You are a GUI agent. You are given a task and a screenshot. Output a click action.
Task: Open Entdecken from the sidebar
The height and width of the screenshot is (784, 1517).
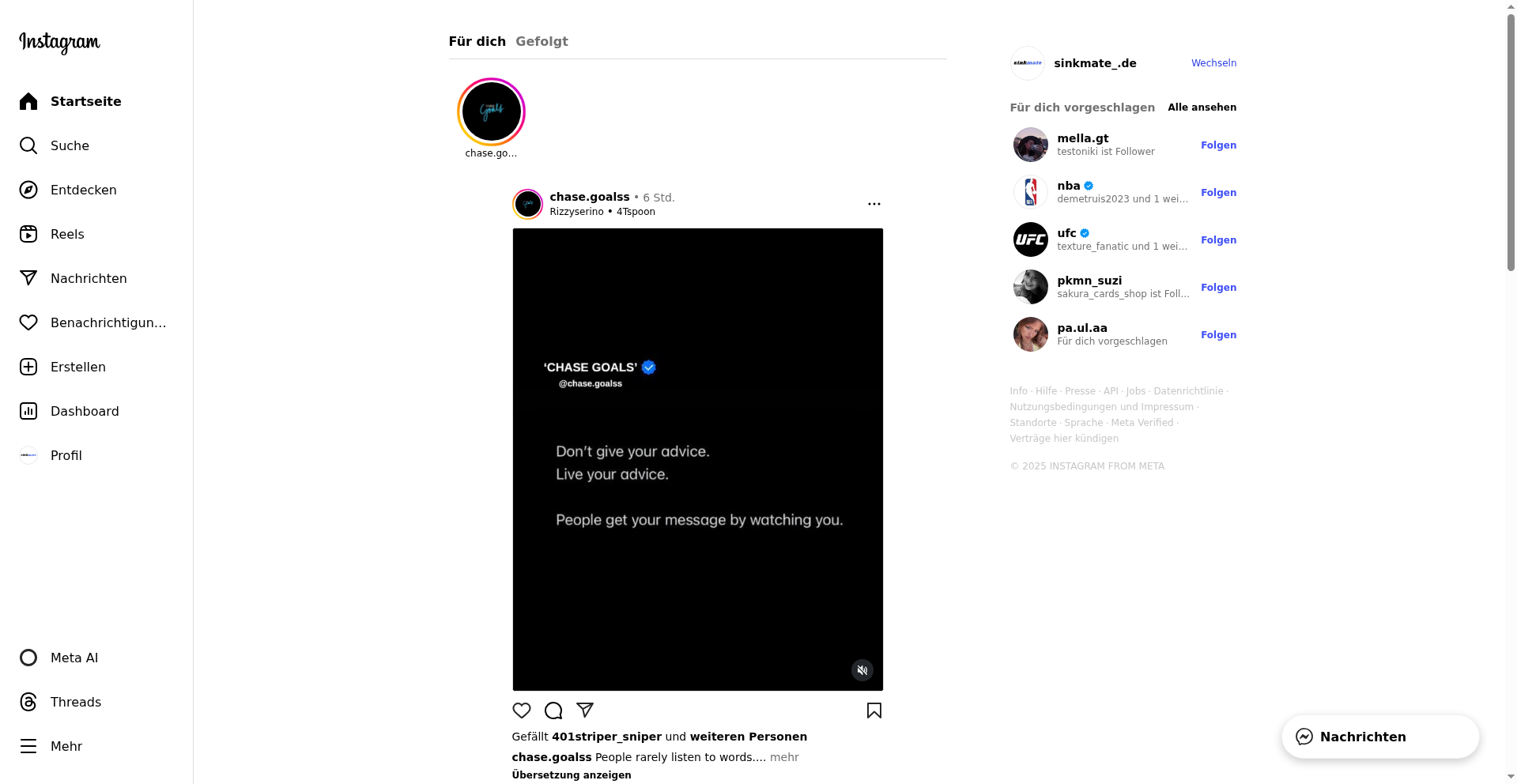[83, 190]
